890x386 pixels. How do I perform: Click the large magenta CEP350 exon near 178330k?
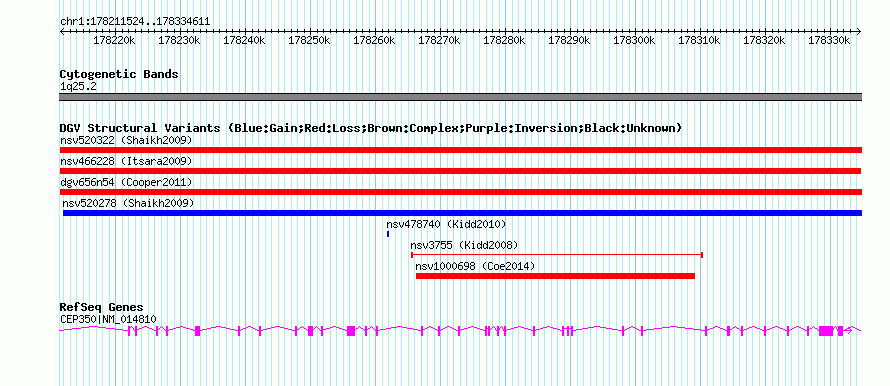pos(826,330)
